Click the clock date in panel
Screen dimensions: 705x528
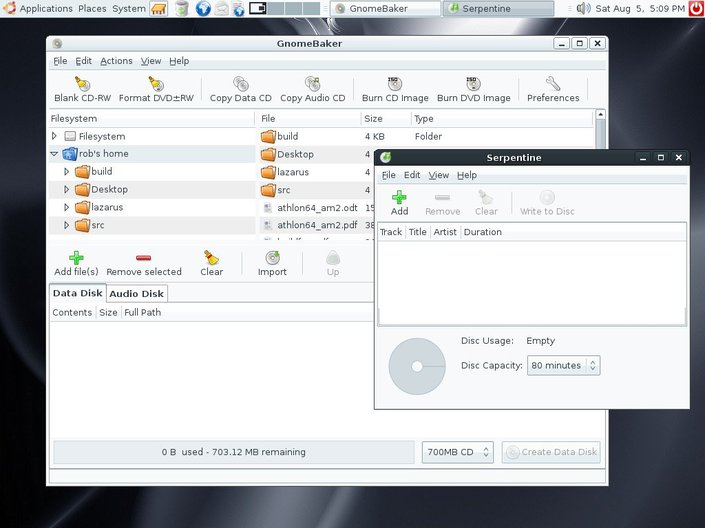click(x=640, y=9)
